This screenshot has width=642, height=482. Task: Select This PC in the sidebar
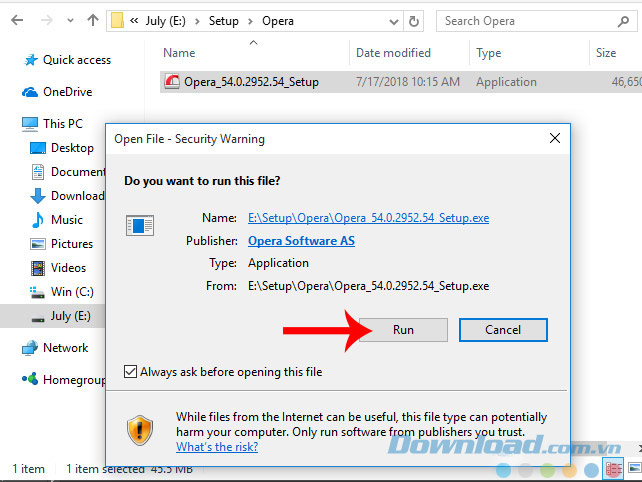(x=63, y=124)
